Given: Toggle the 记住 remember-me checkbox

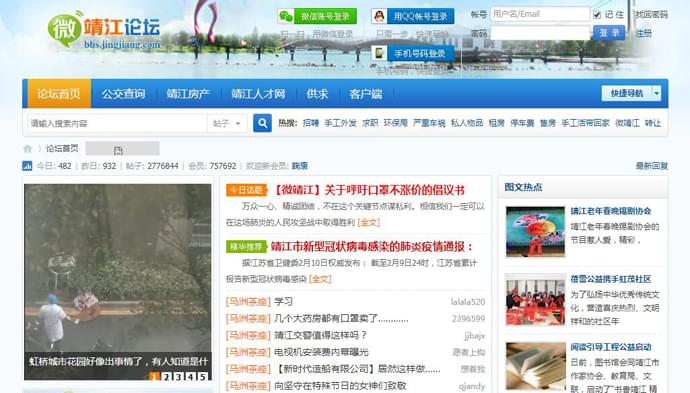Looking at the screenshot, I should 597,15.
